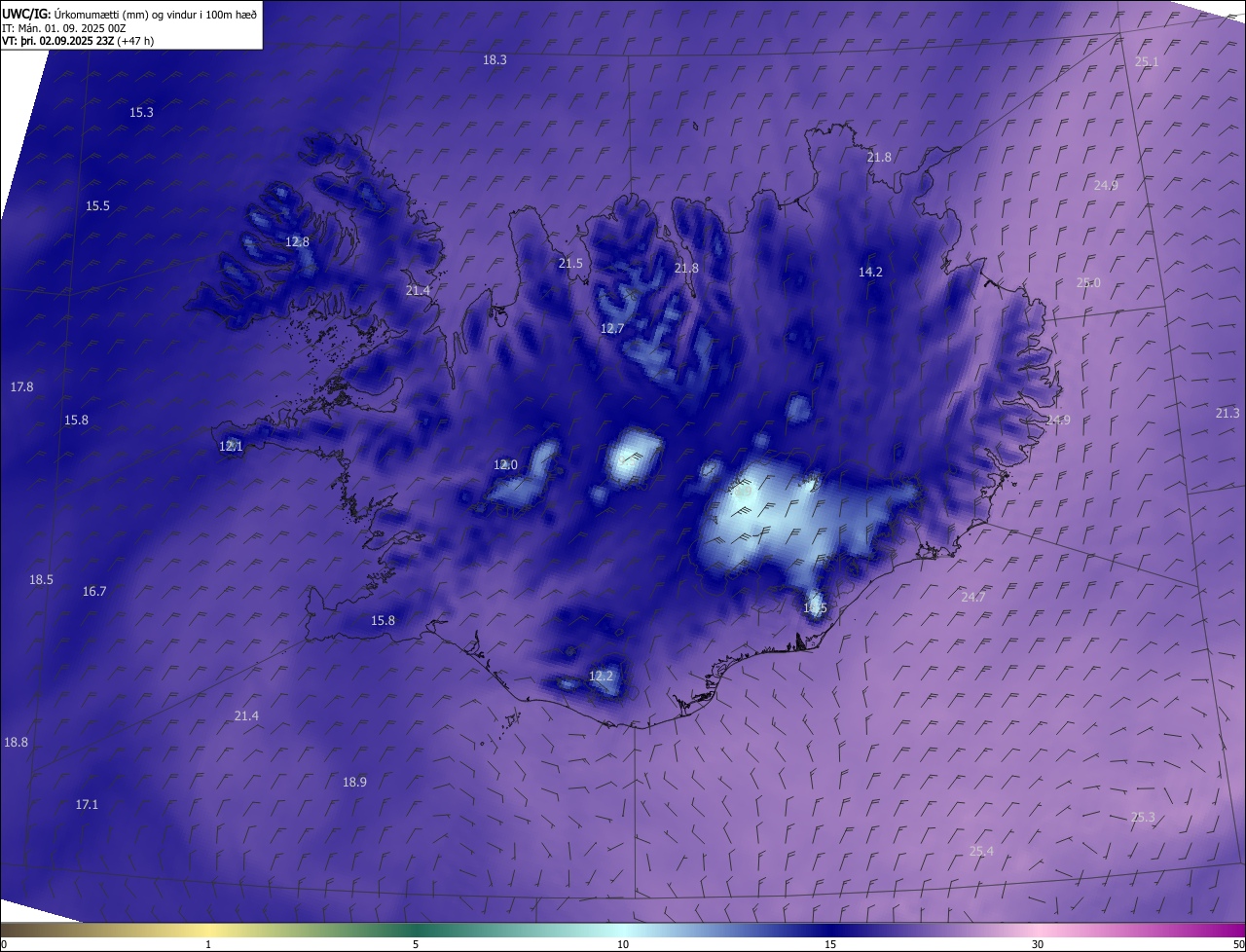Click the 12.8 value over the Westfjords
Image resolution: width=1246 pixels, height=952 pixels.
pyautogui.click(x=297, y=241)
